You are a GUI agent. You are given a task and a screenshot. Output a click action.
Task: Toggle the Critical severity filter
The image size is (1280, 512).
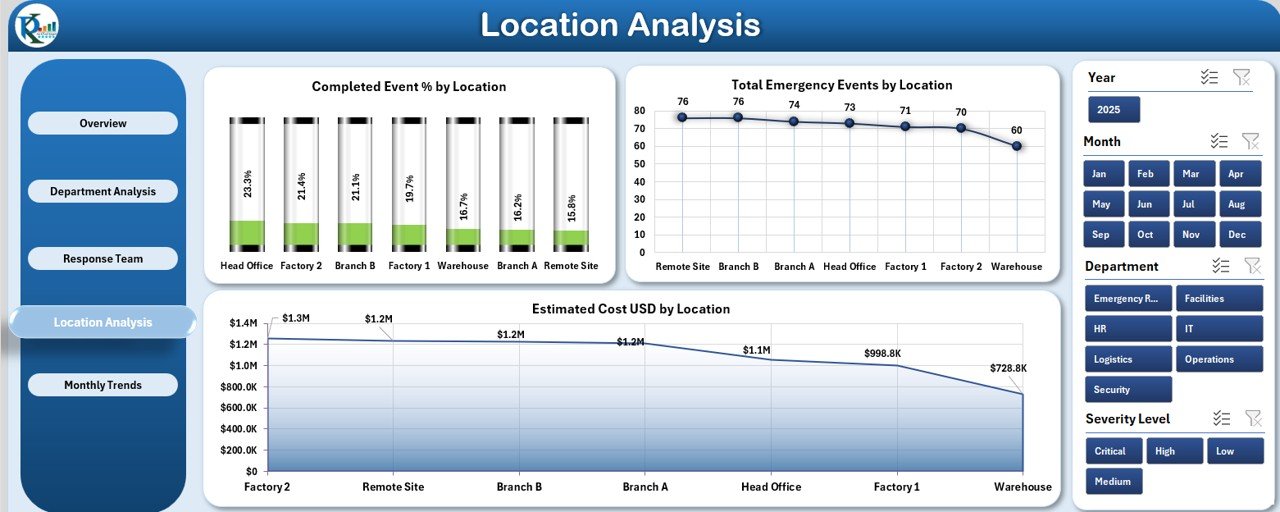tap(1113, 451)
